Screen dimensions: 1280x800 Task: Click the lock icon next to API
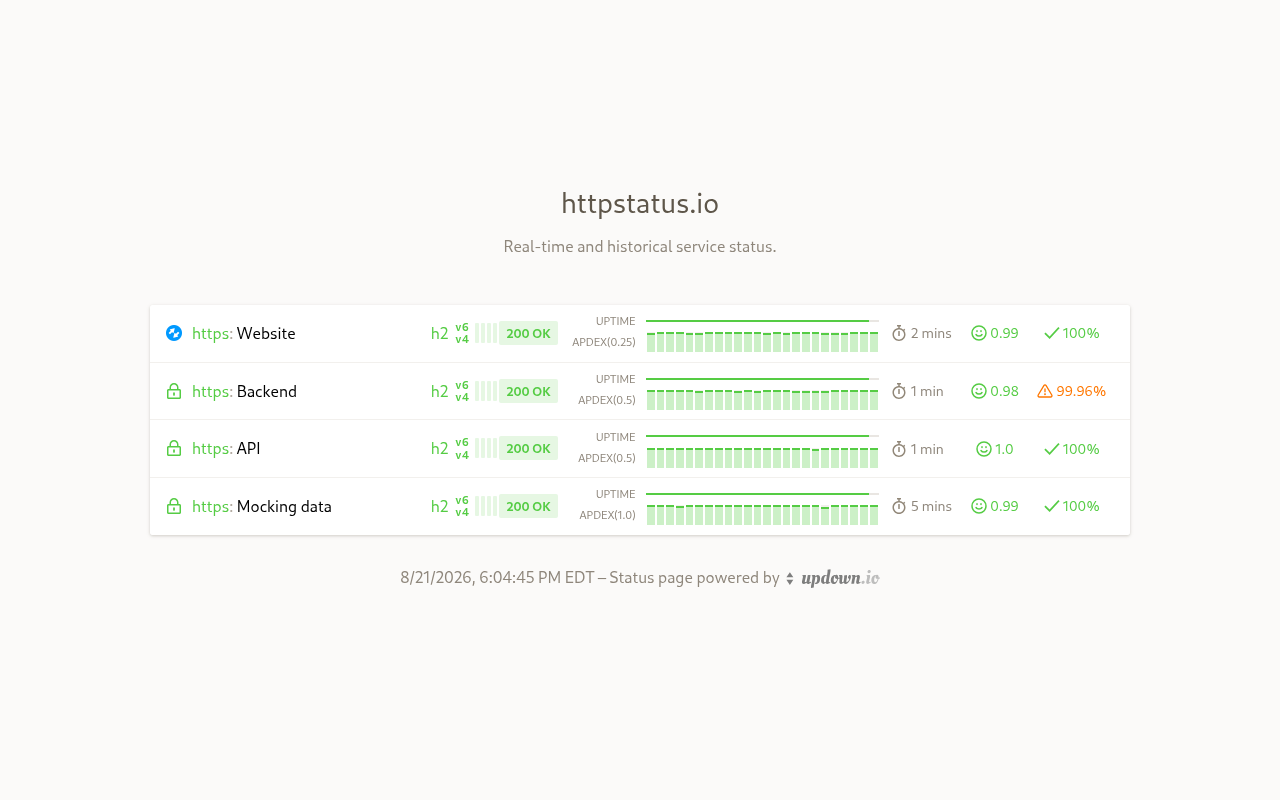tap(174, 448)
